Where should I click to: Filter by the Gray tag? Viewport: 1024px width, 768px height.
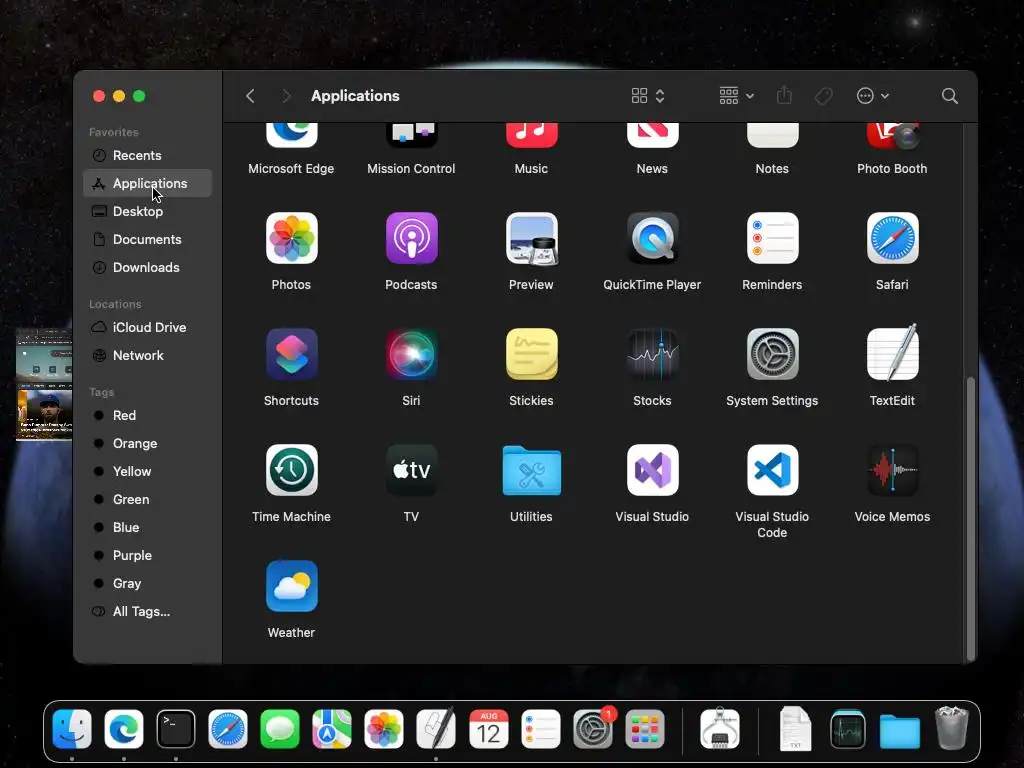click(x=148, y=584)
